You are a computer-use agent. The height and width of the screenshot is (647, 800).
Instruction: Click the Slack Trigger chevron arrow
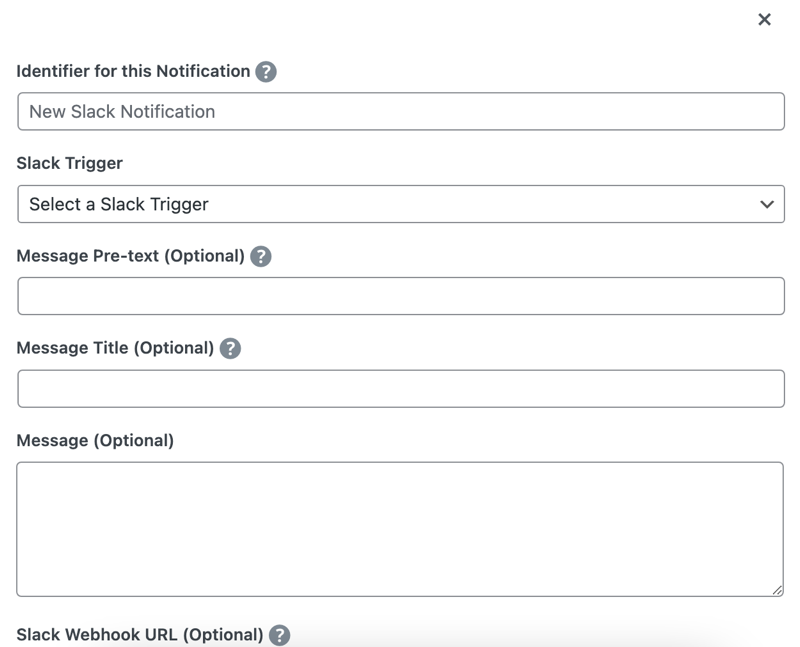767,205
